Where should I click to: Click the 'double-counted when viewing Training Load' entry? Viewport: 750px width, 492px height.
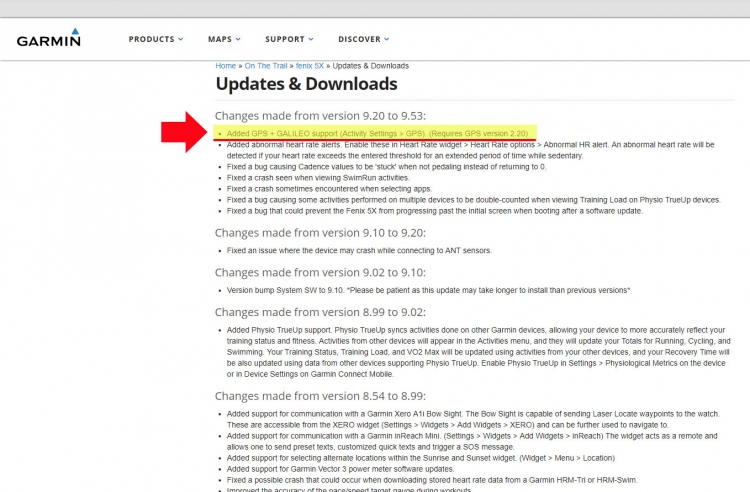(x=474, y=200)
